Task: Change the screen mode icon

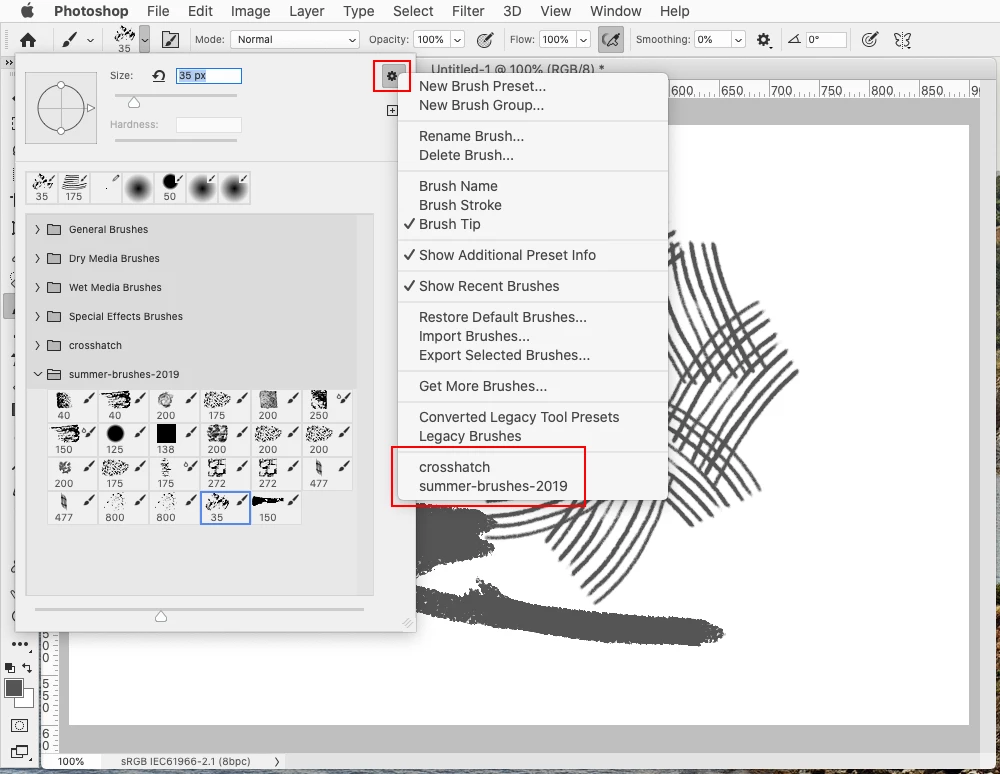Action: [20, 752]
